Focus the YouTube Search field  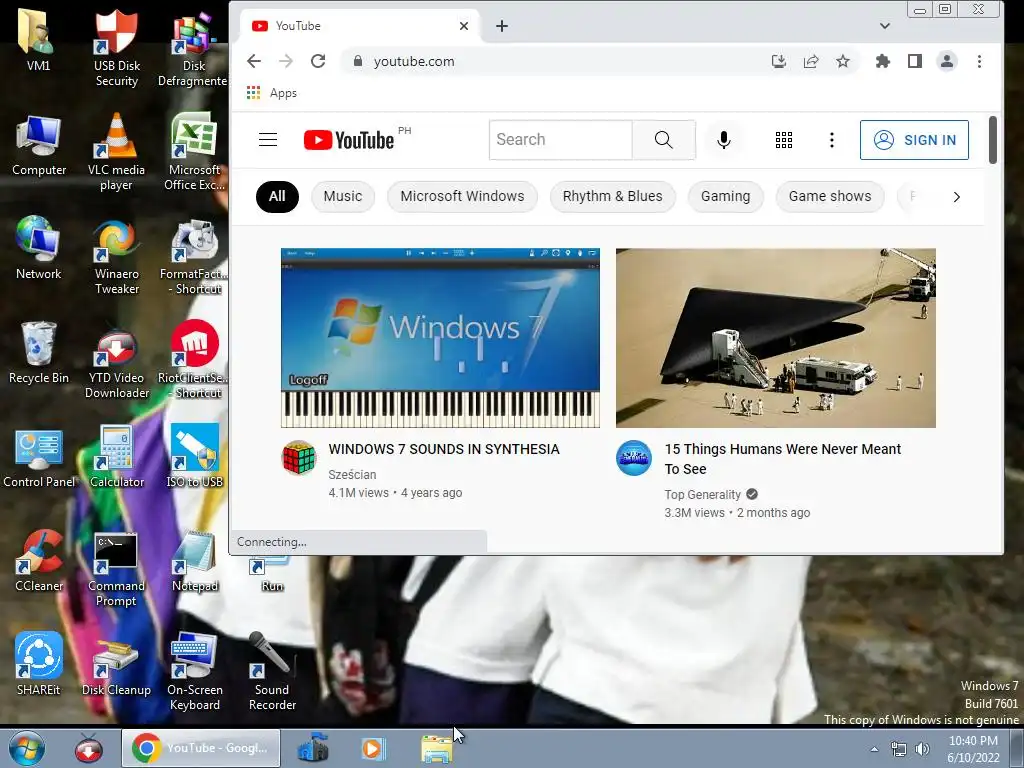click(x=560, y=140)
